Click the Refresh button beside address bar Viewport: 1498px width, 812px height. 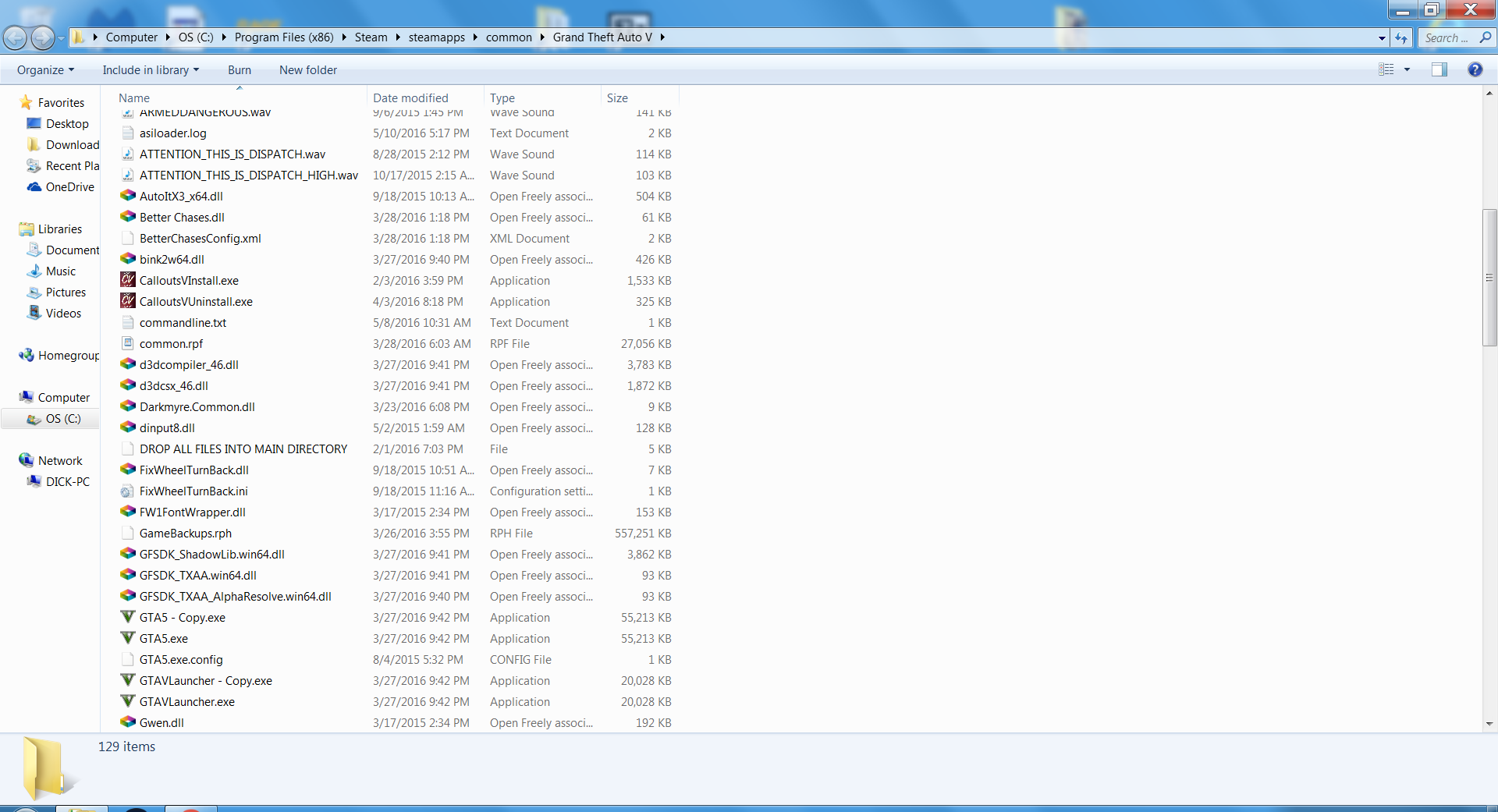point(1402,37)
